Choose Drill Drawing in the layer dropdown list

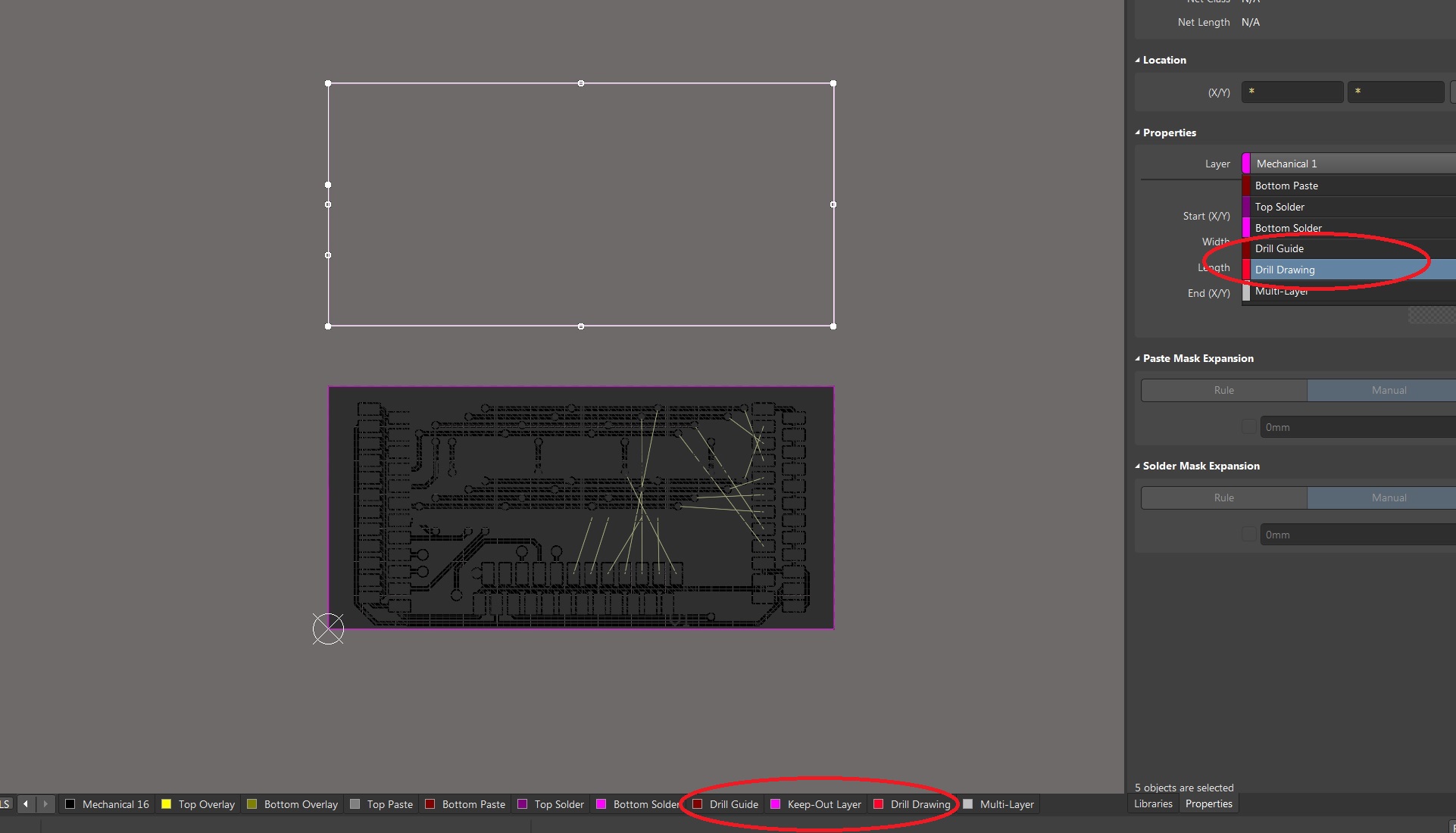pyautogui.click(x=1348, y=270)
